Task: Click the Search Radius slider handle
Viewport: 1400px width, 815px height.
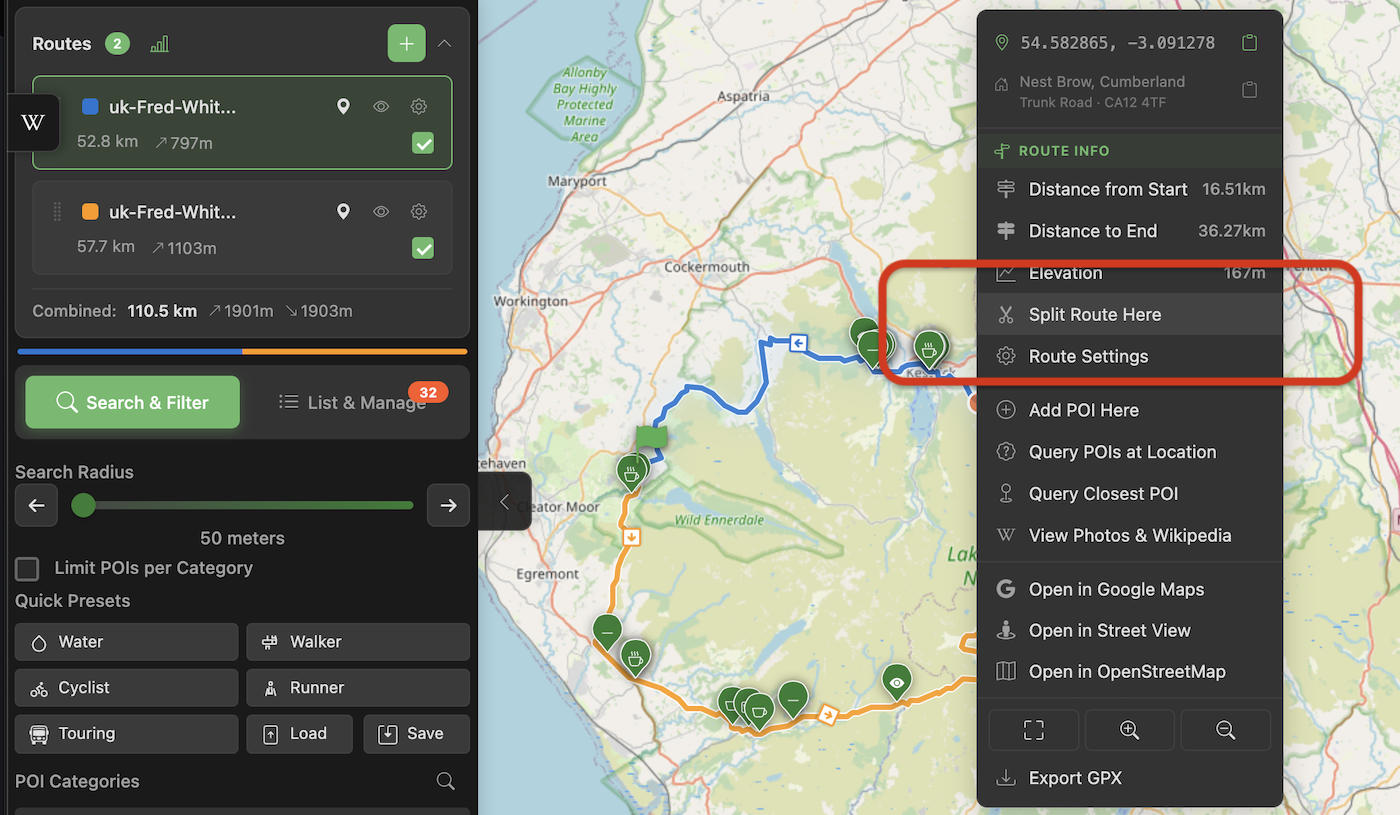Action: [84, 505]
